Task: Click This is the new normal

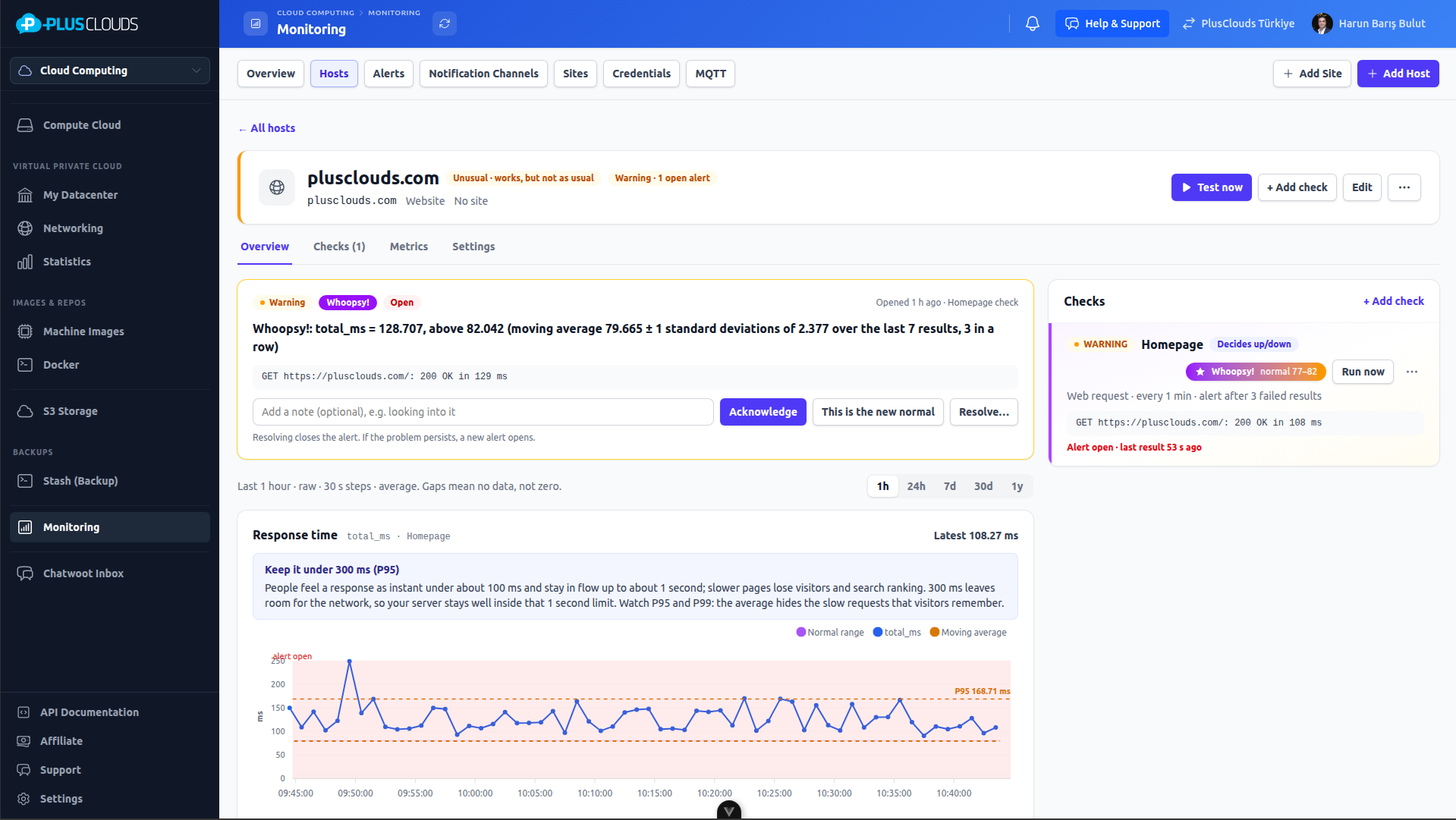Action: tap(878, 412)
